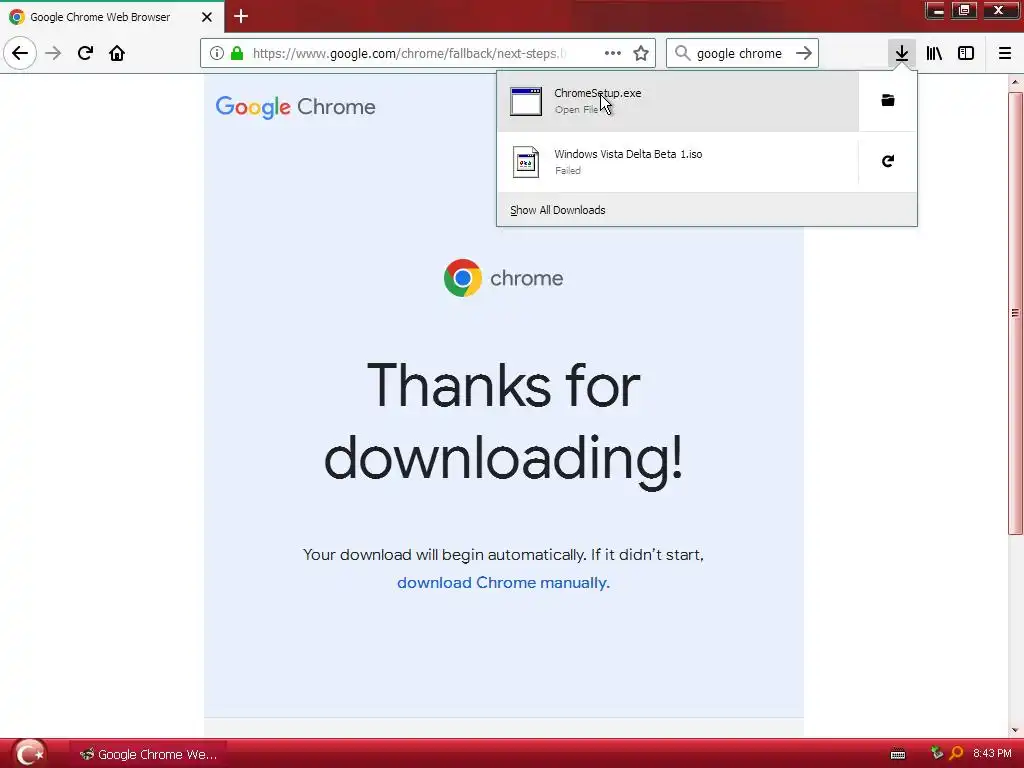Open the Library toolbar icon

934,53
